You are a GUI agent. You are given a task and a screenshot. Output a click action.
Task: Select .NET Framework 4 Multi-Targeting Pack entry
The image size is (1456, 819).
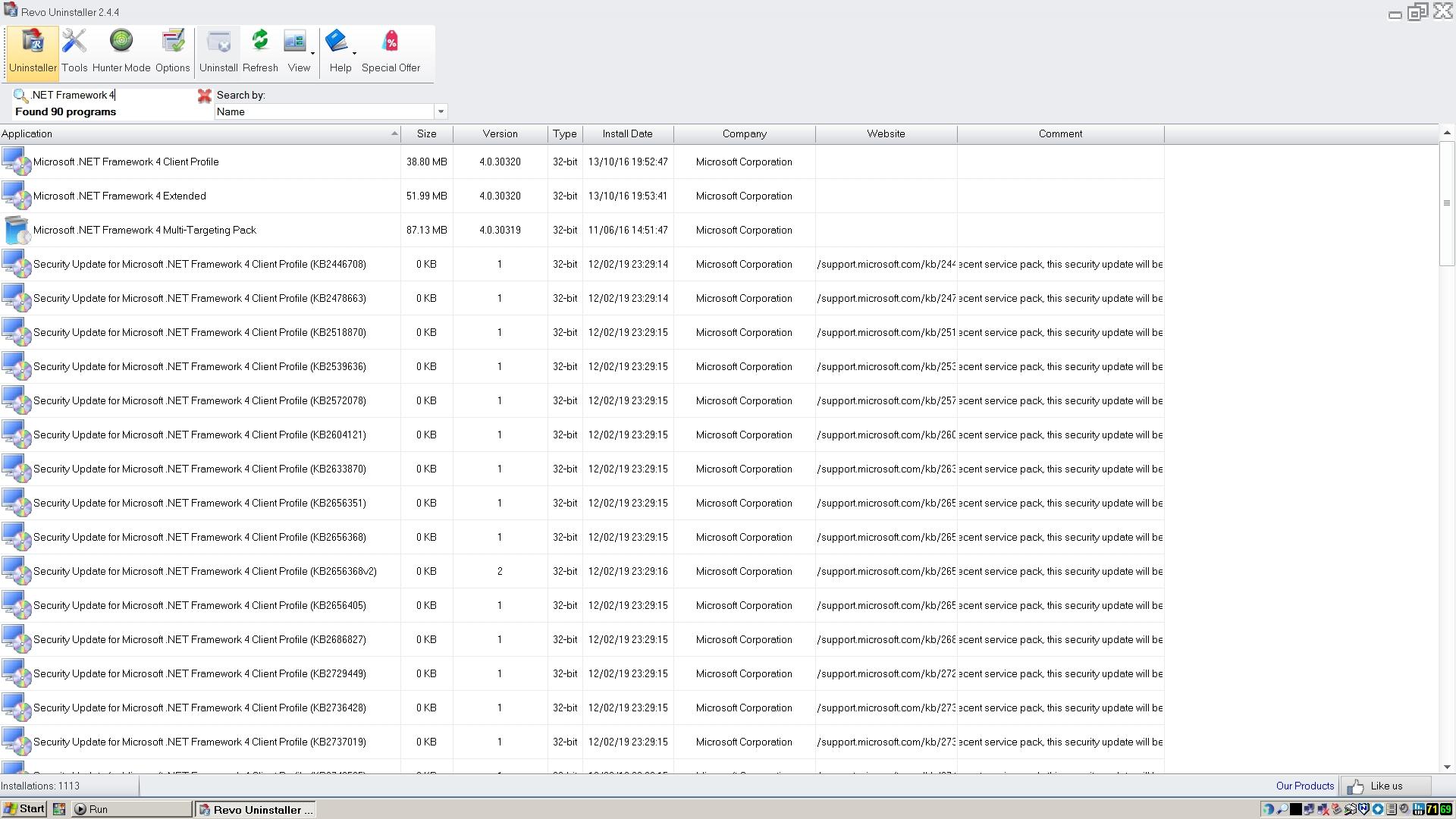click(x=144, y=231)
